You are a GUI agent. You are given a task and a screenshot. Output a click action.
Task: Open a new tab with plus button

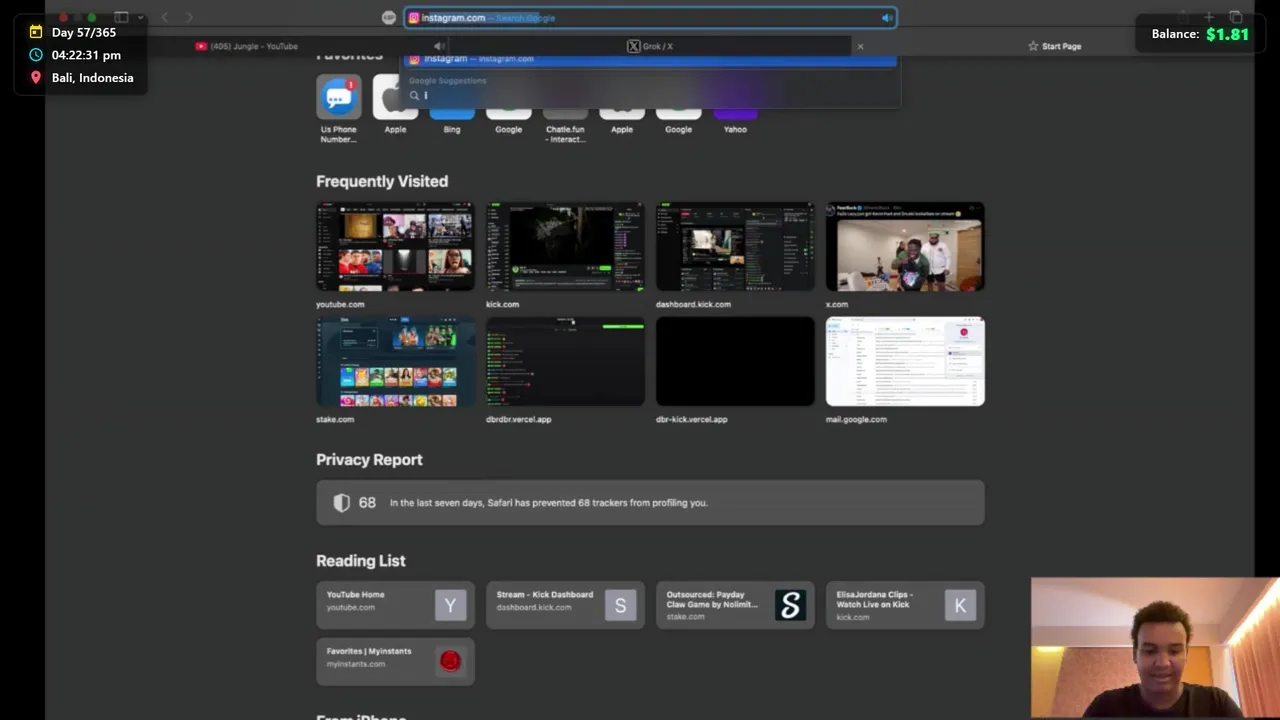pyautogui.click(x=1209, y=17)
